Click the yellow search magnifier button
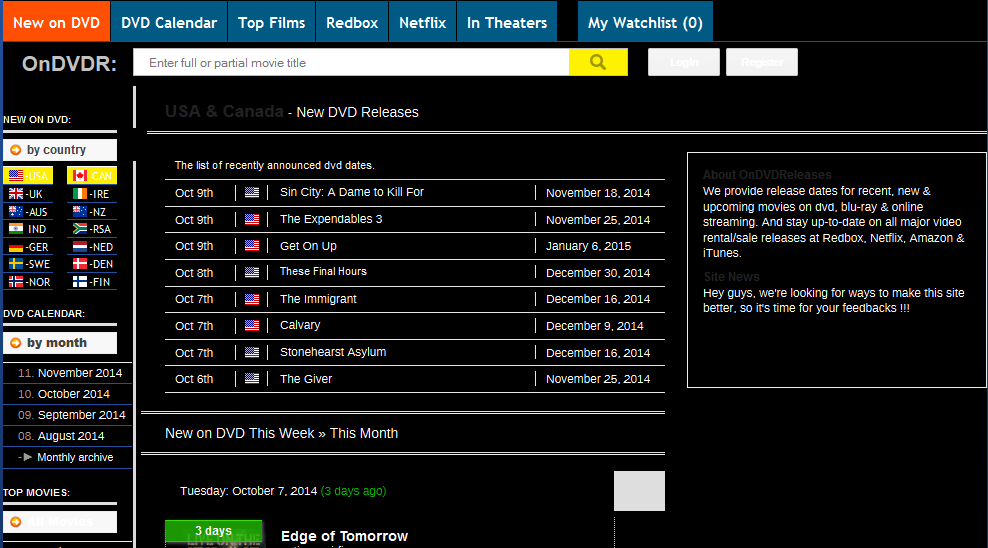The image size is (988, 548). pyautogui.click(x=598, y=62)
